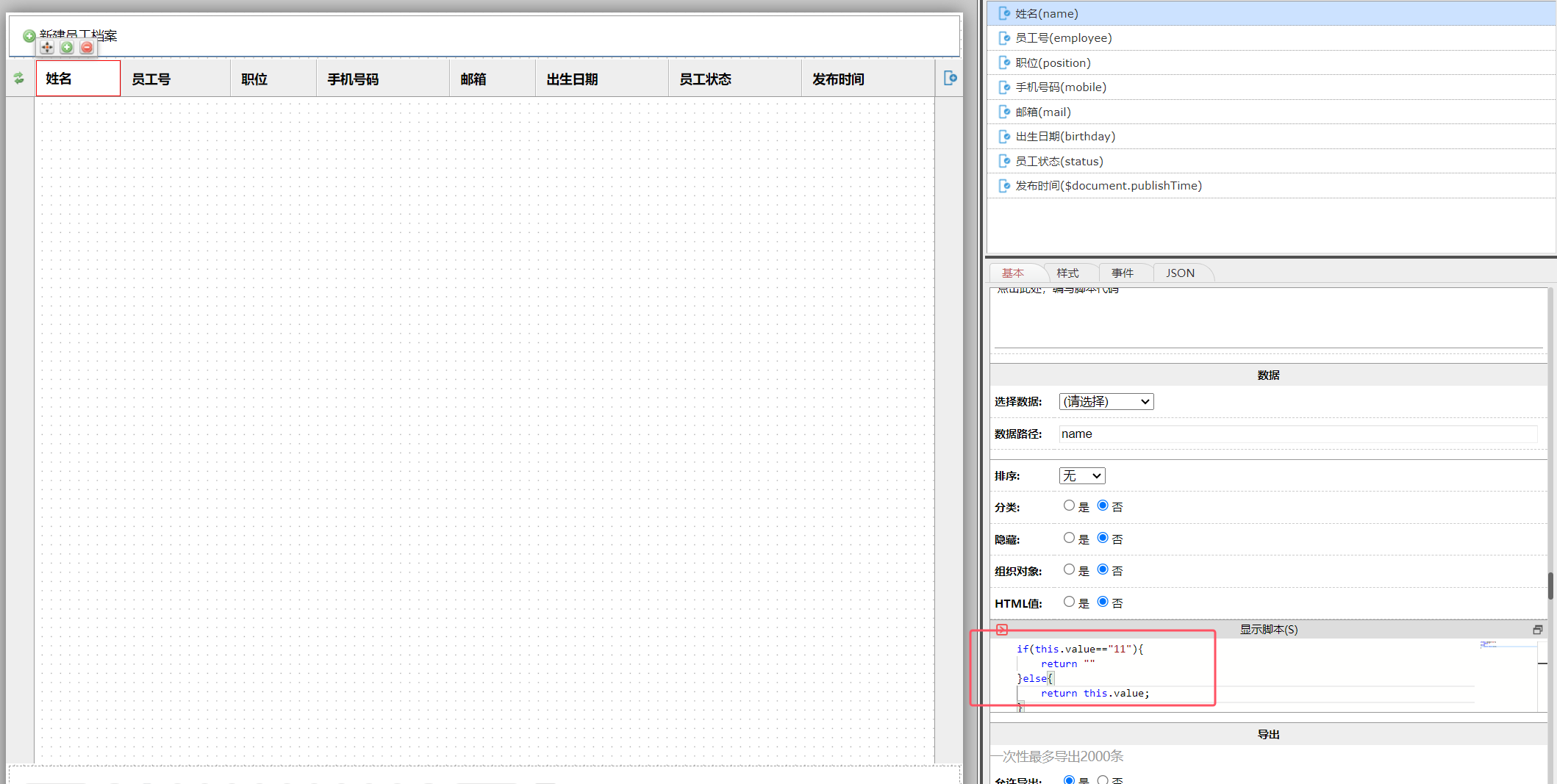This screenshot has width=1557, height=784.
Task: Select the 手机号码 column header
Action: pos(353,79)
